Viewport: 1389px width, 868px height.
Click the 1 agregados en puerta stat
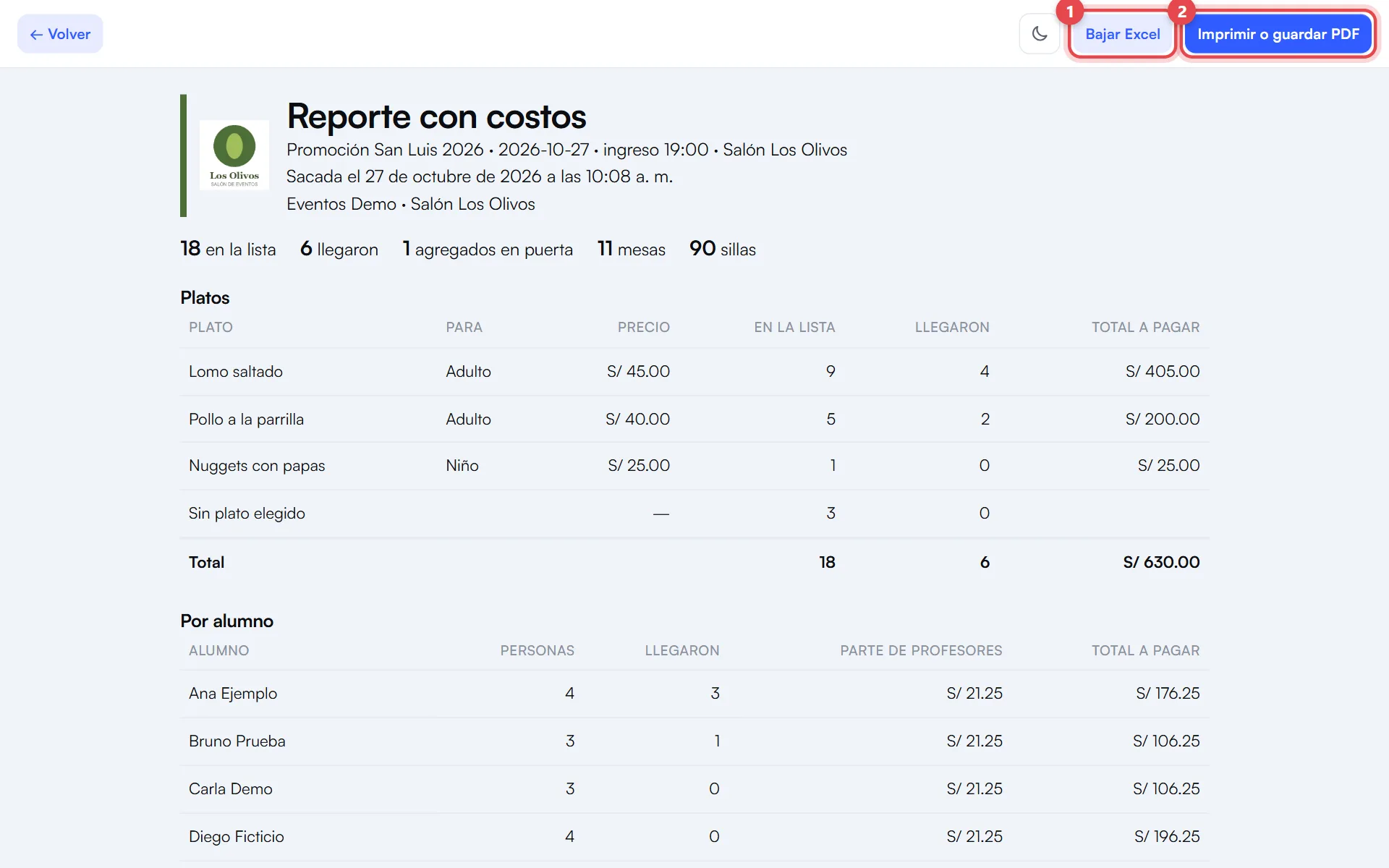[488, 249]
